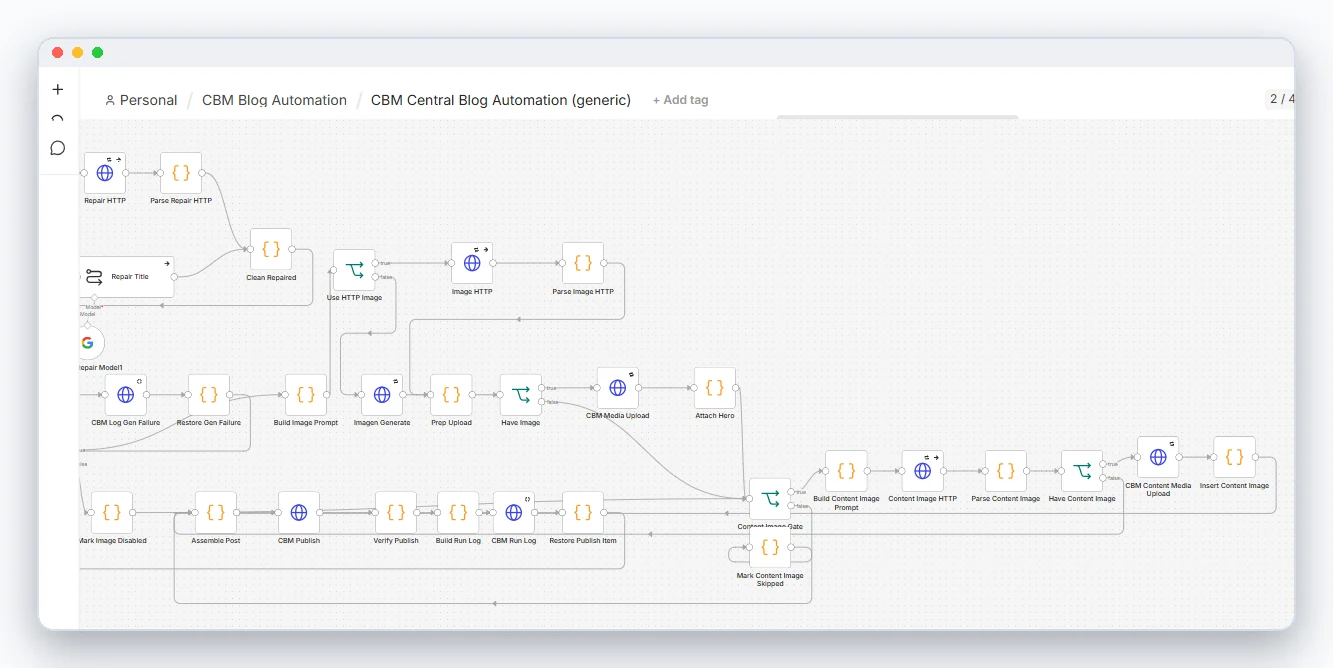Image resolution: width=1333 pixels, height=668 pixels.
Task: Select the Insert Content Image node
Action: pos(1235,457)
